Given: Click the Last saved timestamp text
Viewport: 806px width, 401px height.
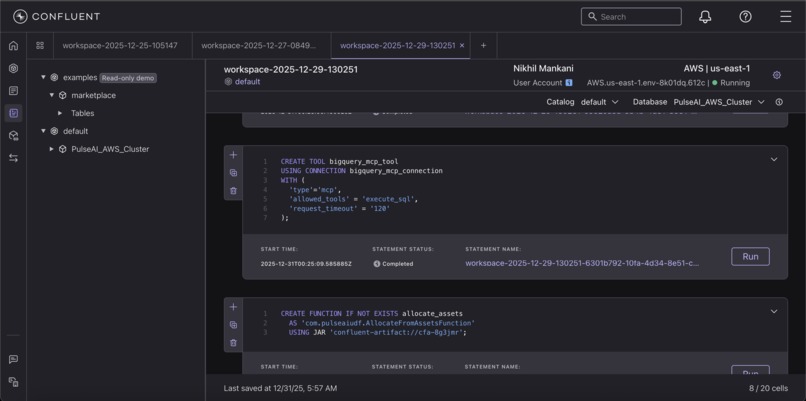Looking at the screenshot, I should 280,389.
